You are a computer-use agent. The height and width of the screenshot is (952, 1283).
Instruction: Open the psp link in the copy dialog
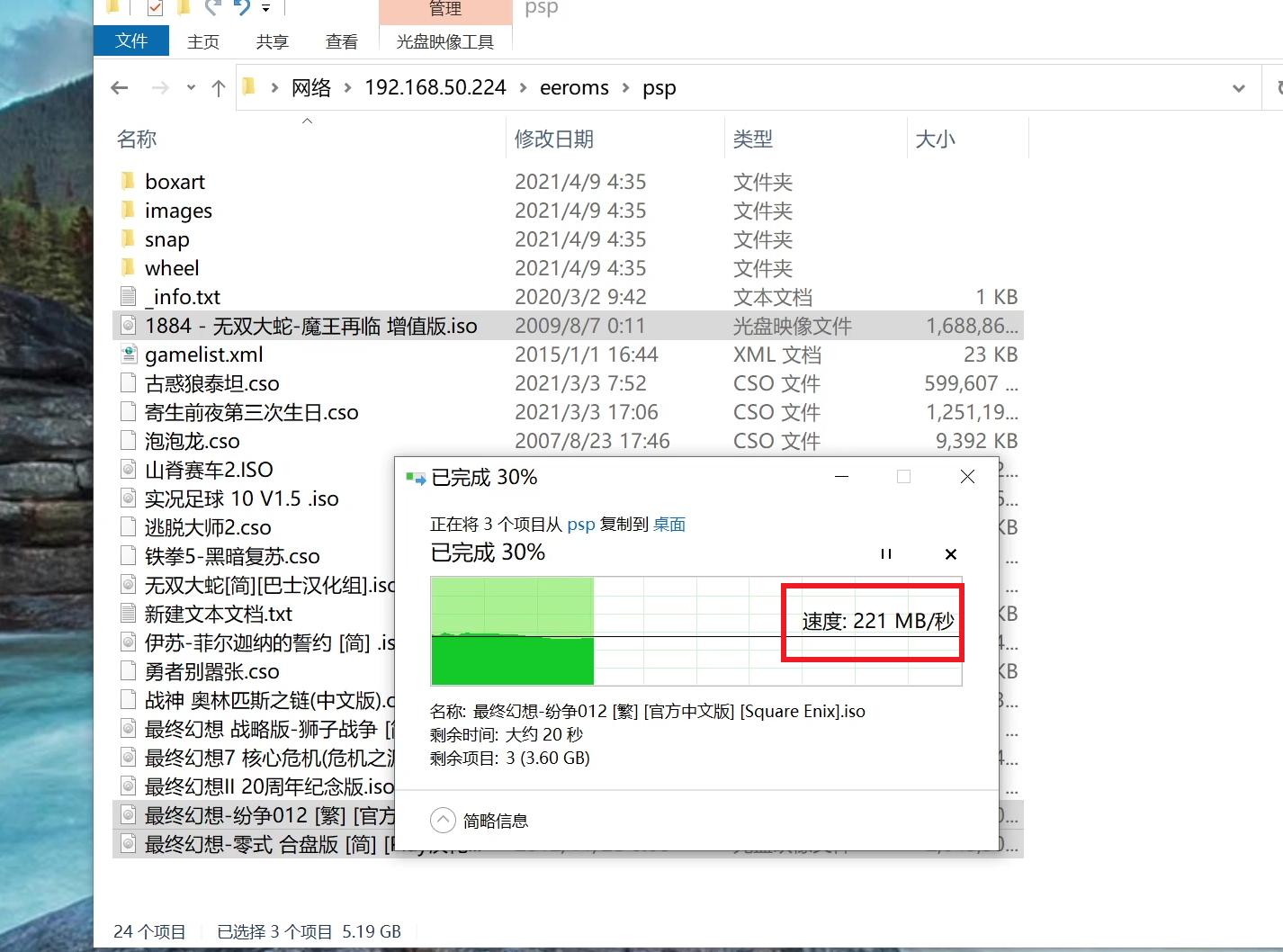[580, 525]
